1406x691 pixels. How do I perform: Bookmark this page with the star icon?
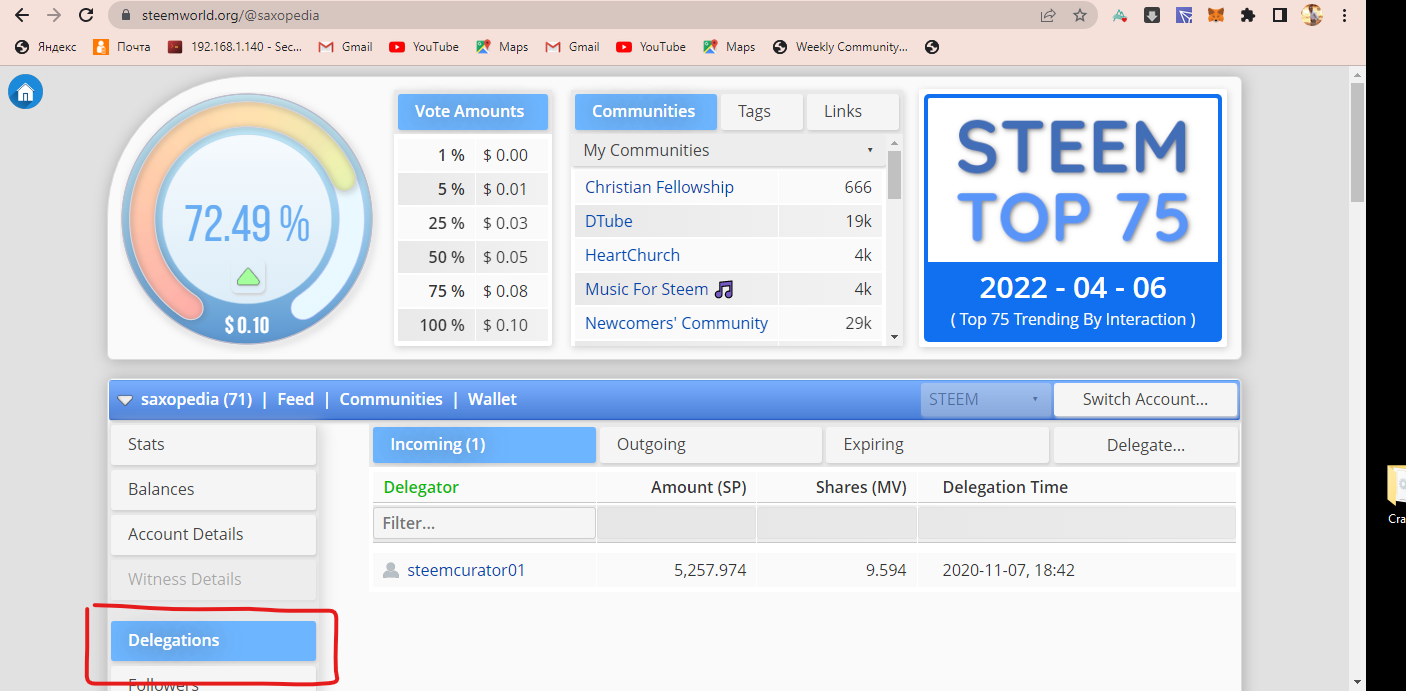point(1080,16)
